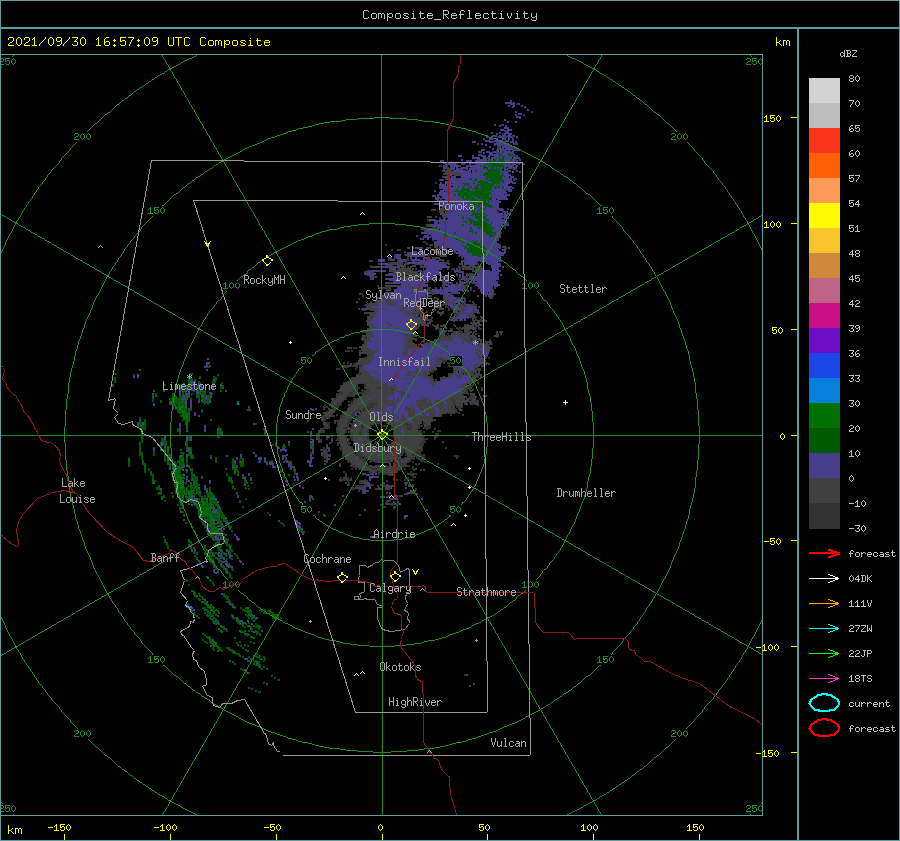
Task: Click the red forecast arrow in the legend
Action: (824, 553)
